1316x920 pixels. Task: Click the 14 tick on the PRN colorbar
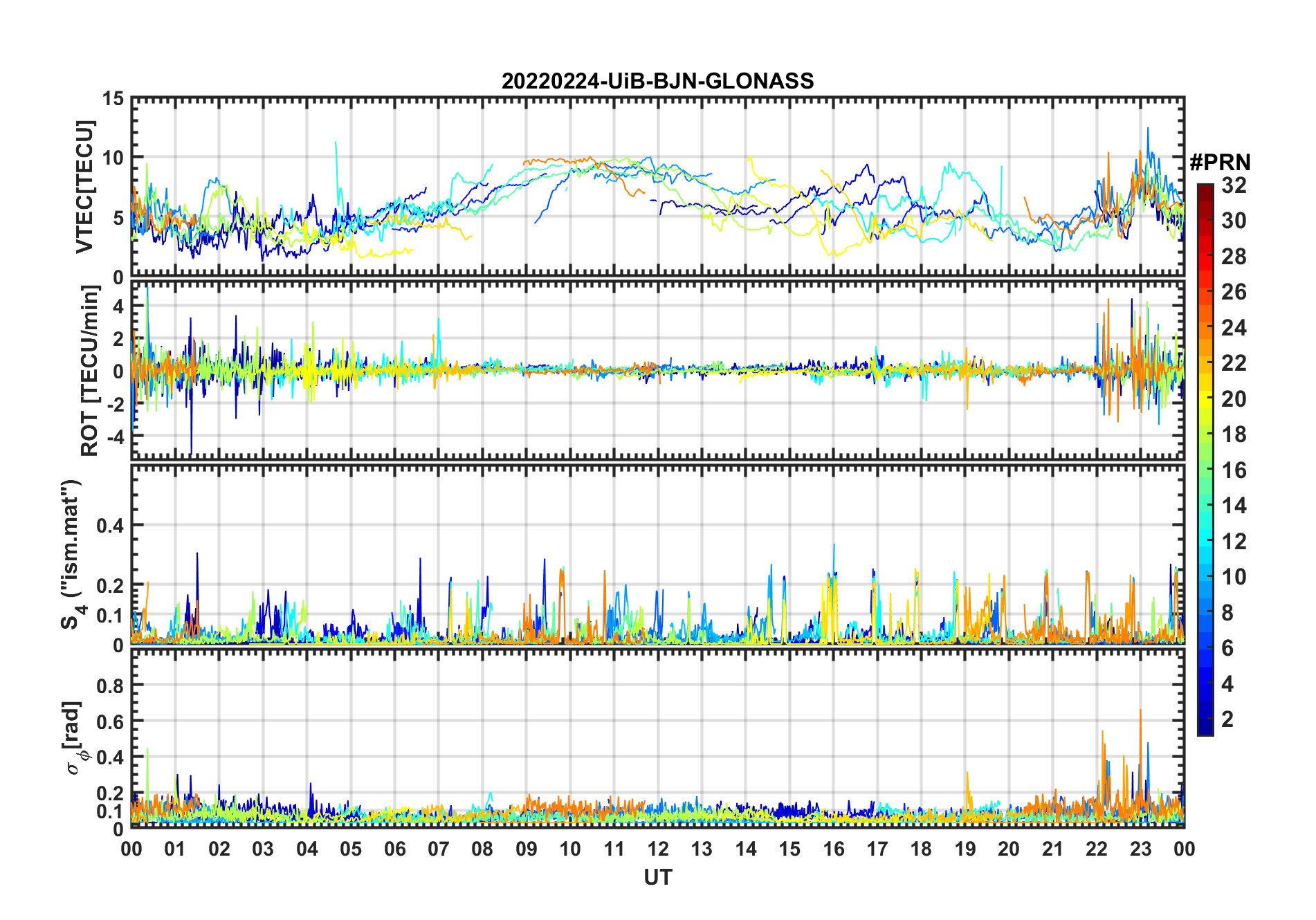[1234, 506]
